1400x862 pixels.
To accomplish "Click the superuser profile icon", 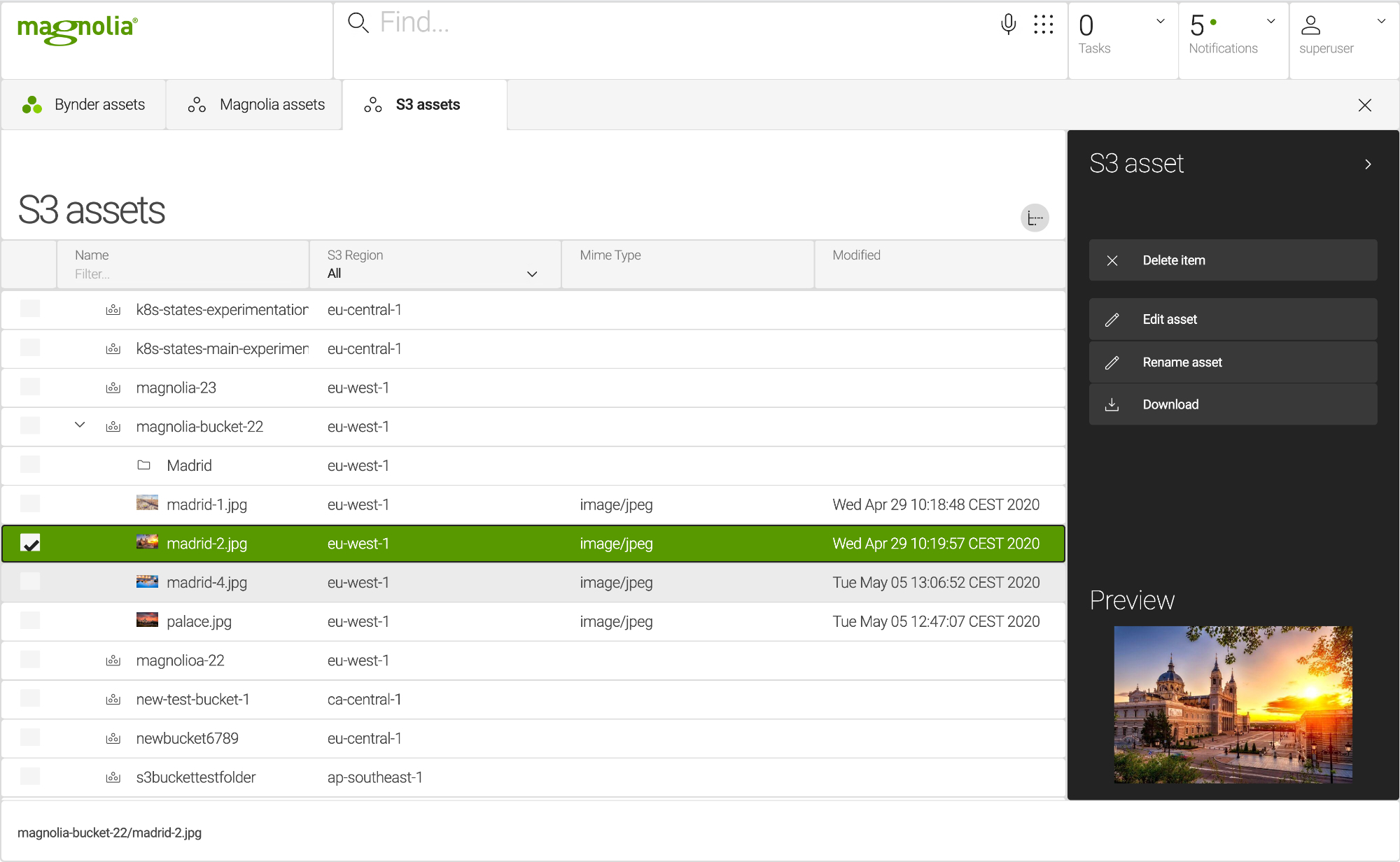I will point(1310,25).
